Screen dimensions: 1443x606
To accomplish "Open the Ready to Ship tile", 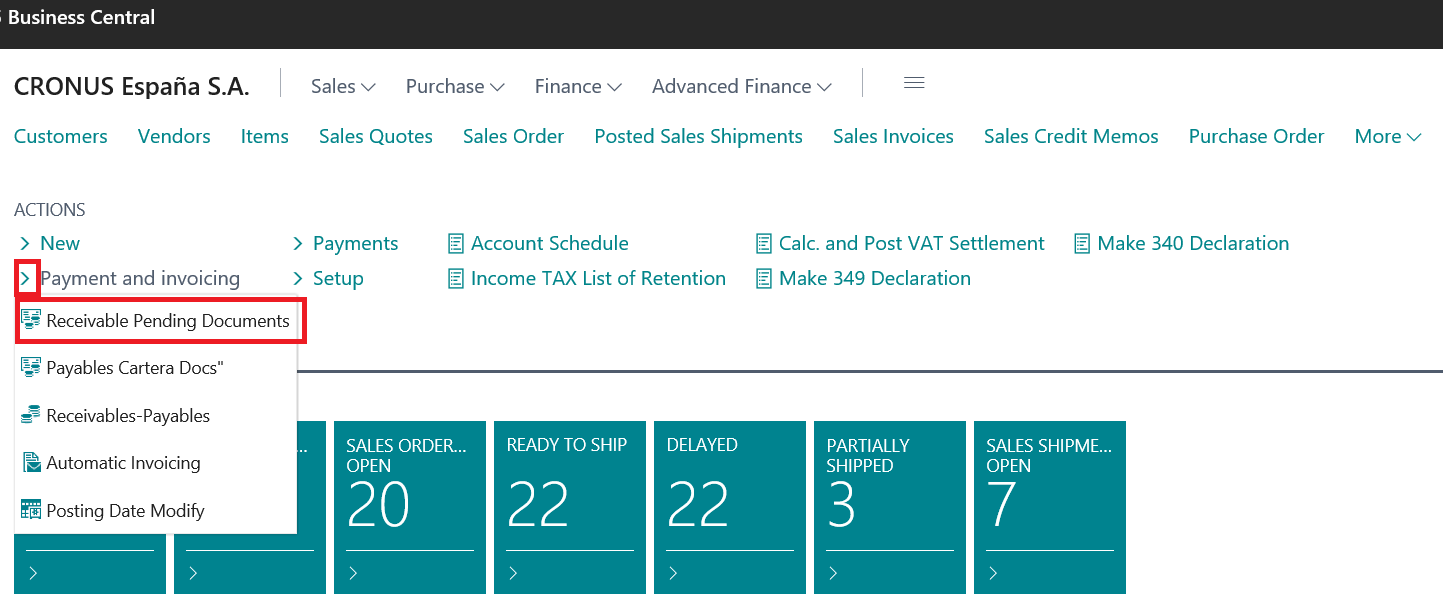I will (x=570, y=507).
